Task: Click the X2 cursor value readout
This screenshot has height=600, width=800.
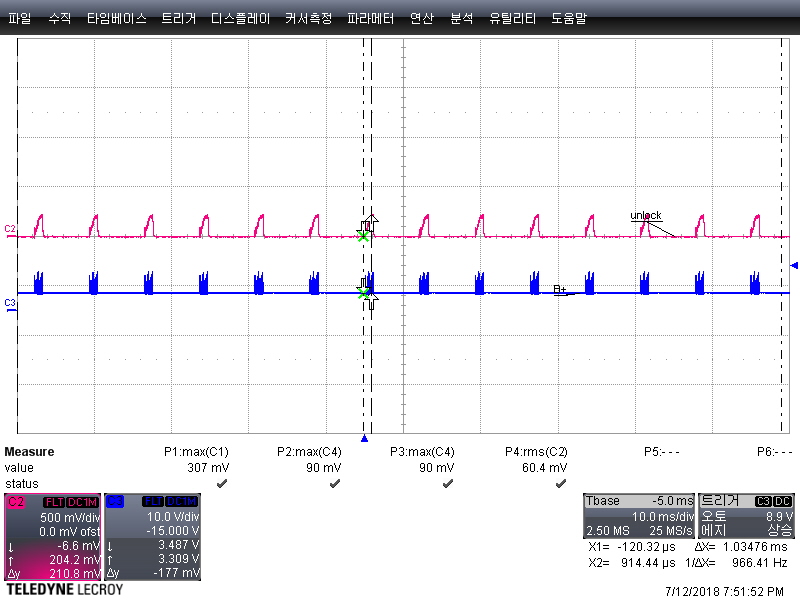Action: click(632, 563)
